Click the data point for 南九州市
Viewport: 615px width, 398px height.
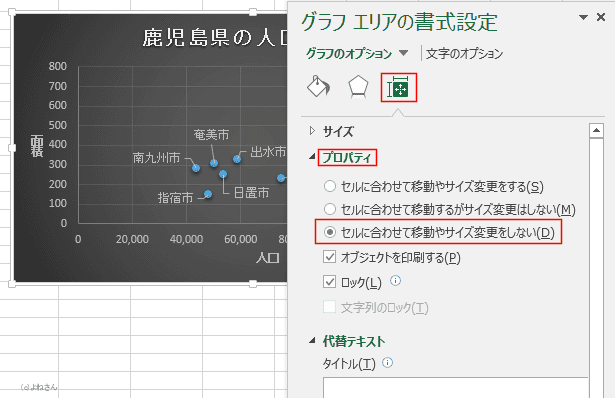tap(196, 168)
